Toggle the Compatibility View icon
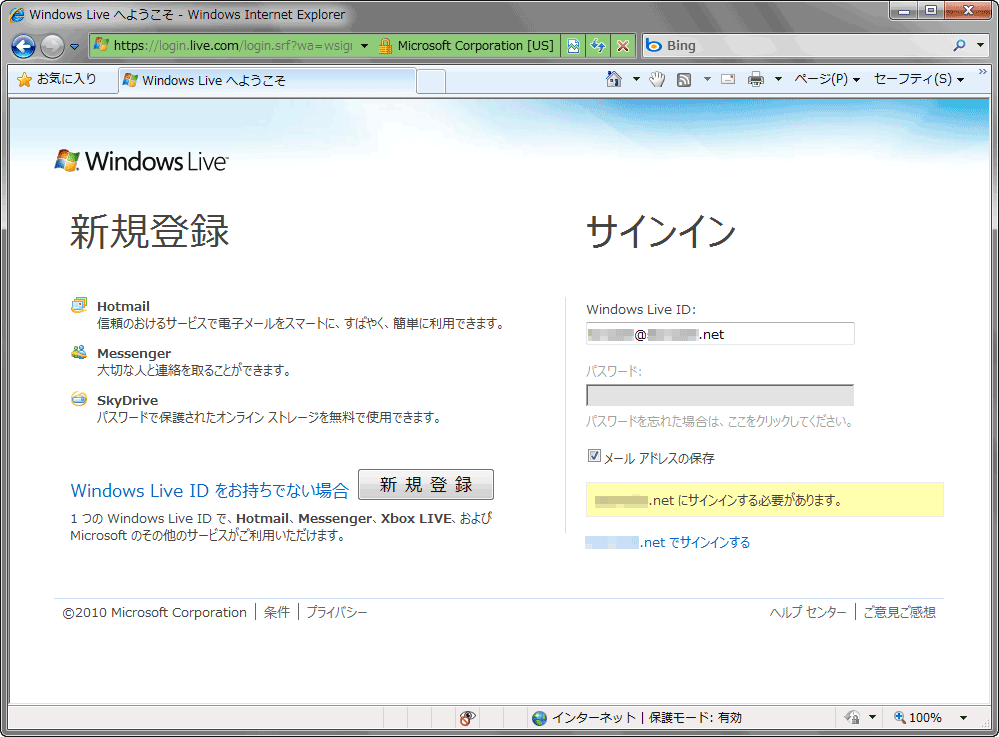This screenshot has width=999, height=737. (x=573, y=46)
